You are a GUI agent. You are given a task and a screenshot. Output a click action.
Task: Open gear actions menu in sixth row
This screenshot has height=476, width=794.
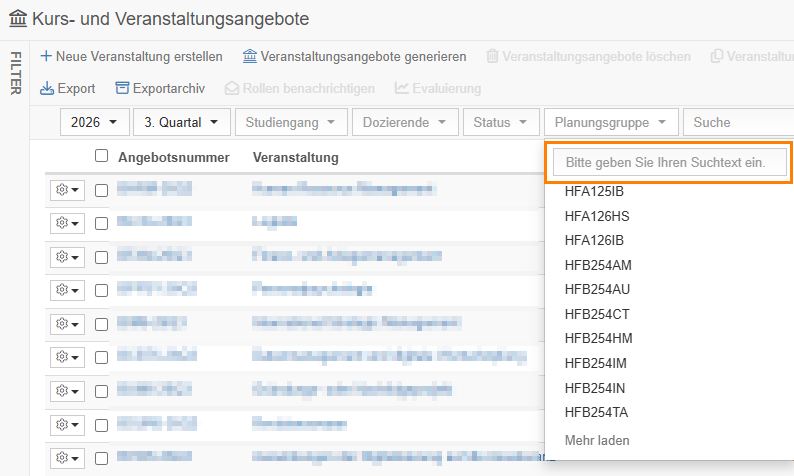[67, 357]
